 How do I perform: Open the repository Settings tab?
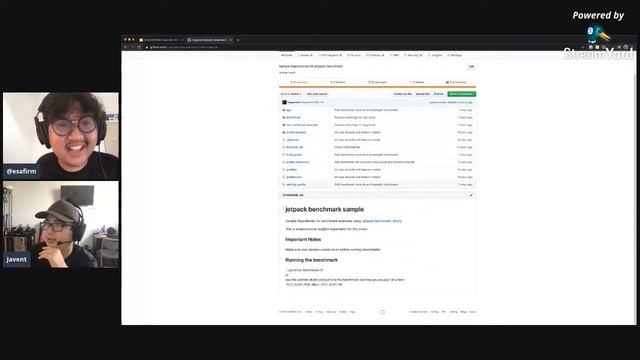click(455, 55)
